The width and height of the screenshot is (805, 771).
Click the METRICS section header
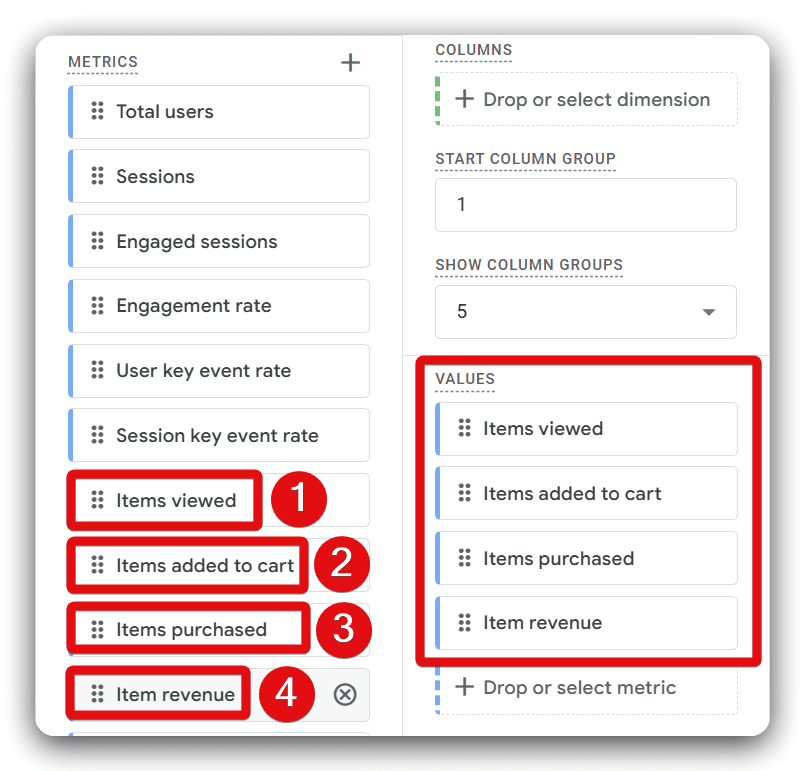point(102,62)
